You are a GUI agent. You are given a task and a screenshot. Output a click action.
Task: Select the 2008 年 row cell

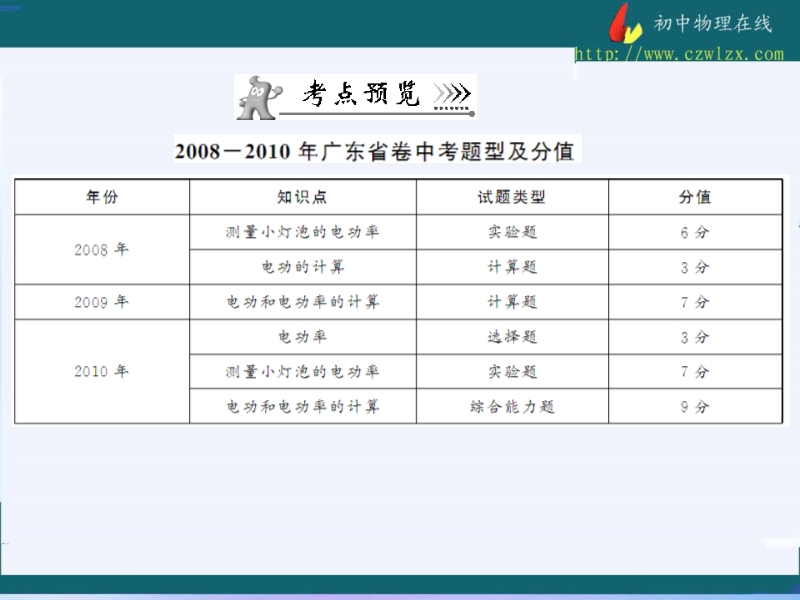[x=101, y=249]
